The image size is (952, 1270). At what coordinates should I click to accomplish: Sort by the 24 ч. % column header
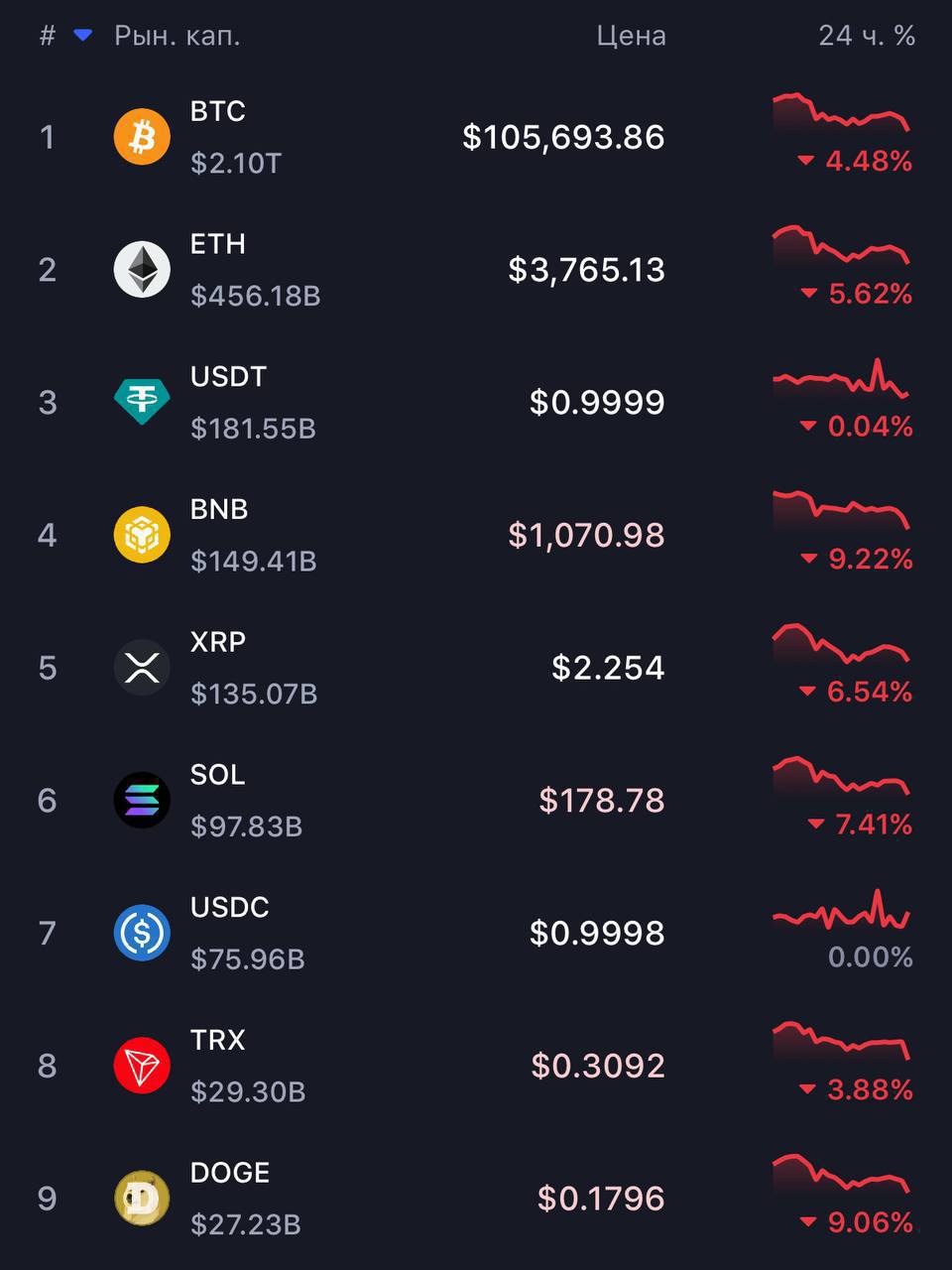point(866,36)
